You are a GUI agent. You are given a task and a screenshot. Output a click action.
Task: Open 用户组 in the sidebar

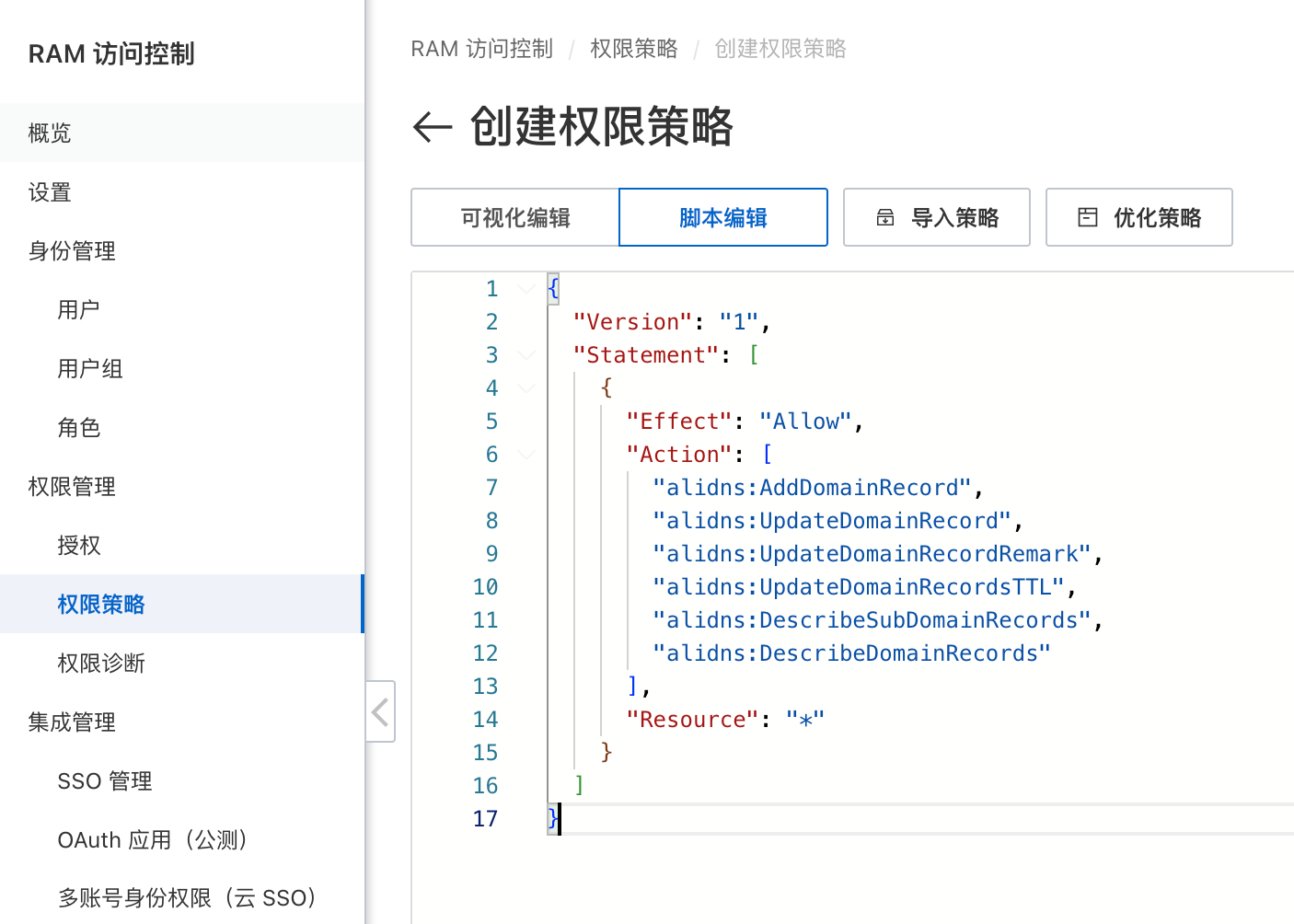(182, 368)
